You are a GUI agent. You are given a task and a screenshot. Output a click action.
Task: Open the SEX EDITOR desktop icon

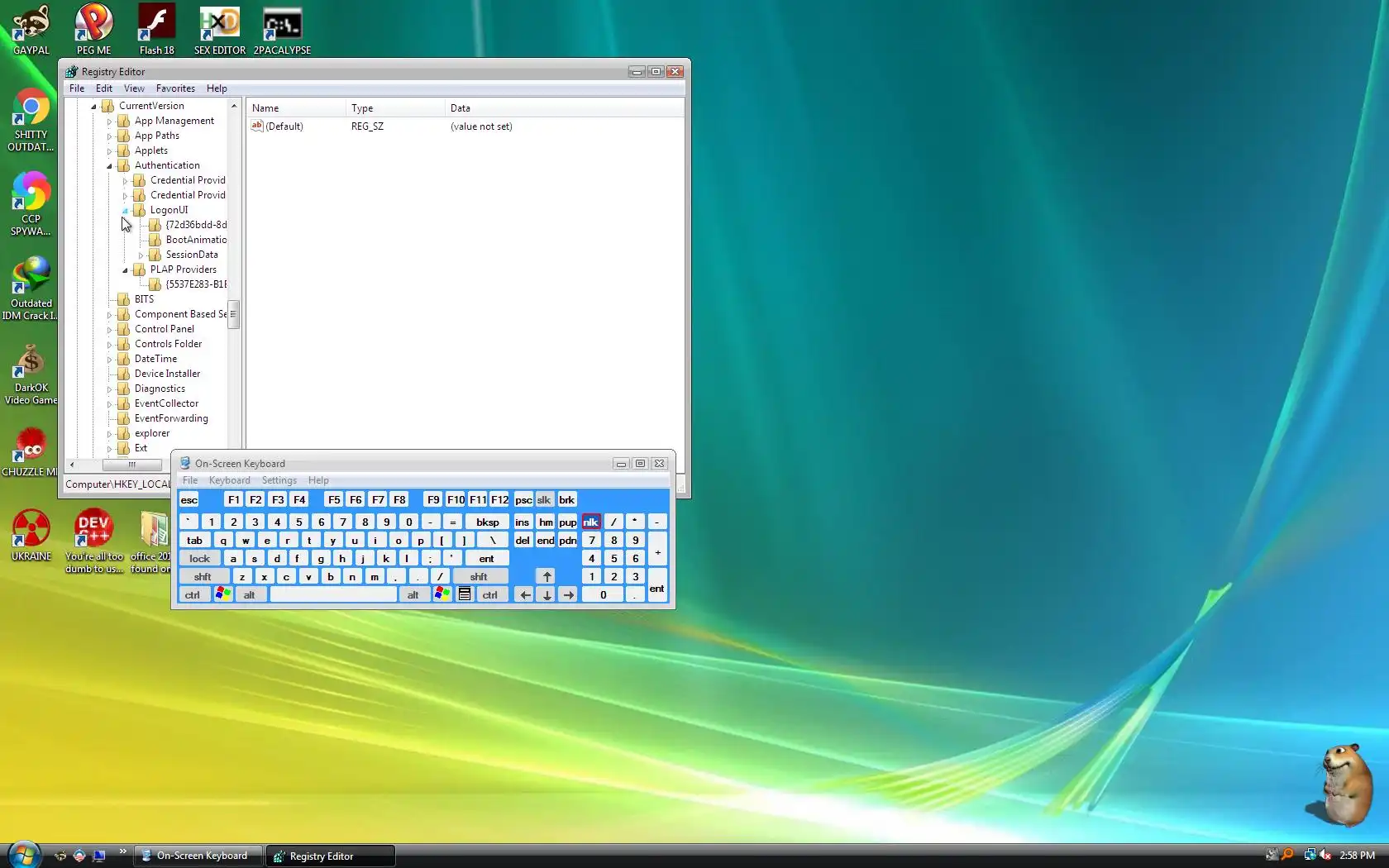point(220,30)
